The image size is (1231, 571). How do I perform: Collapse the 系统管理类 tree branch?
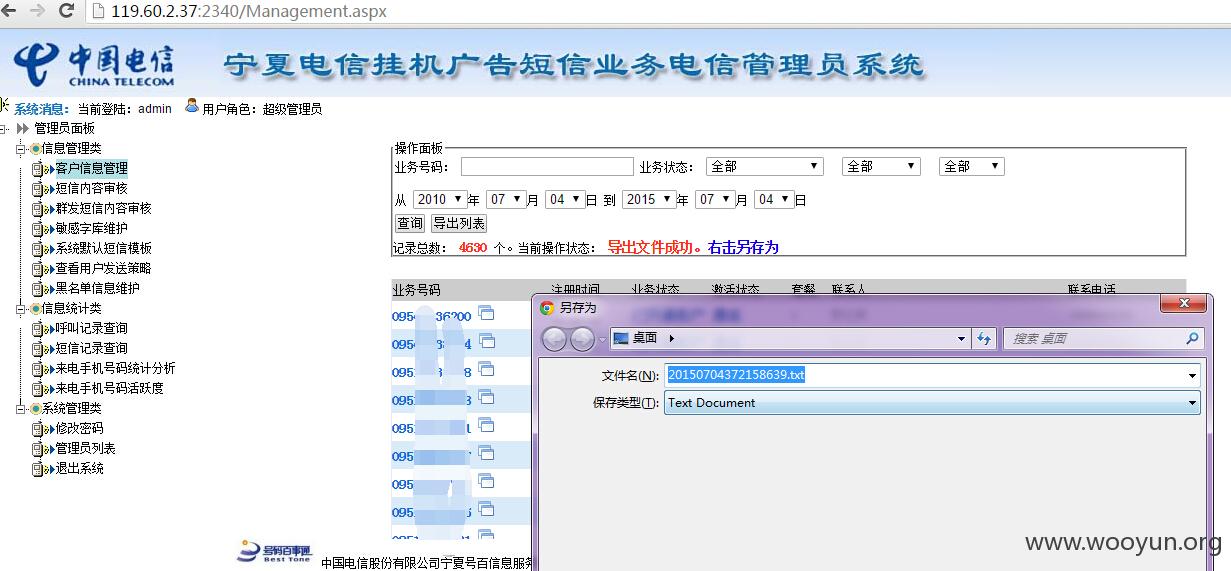[20, 408]
